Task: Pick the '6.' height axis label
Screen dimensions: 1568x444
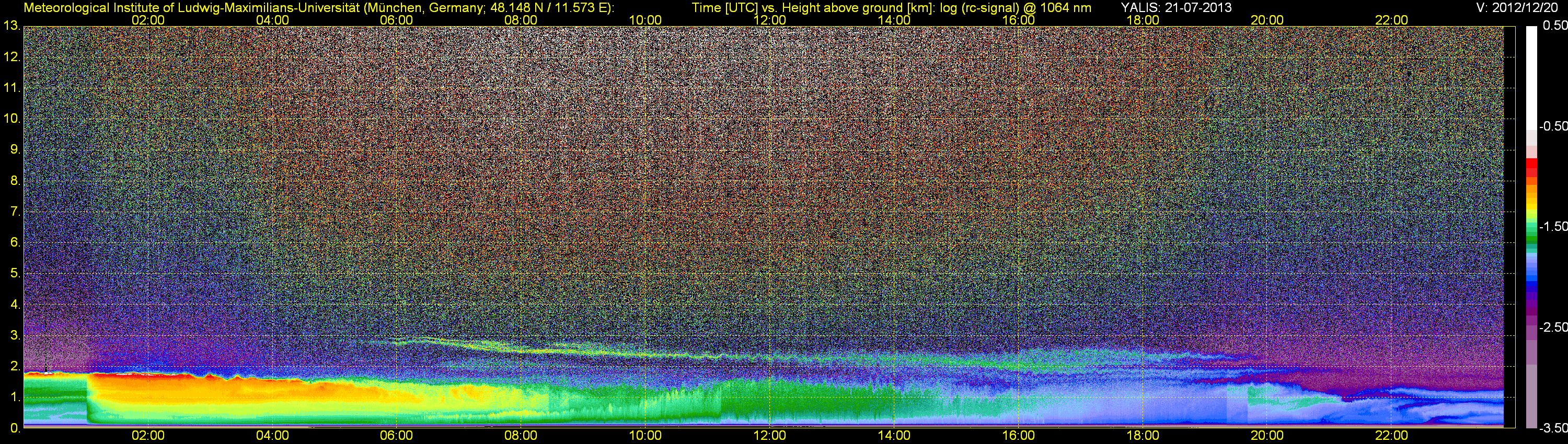Action: tap(15, 242)
